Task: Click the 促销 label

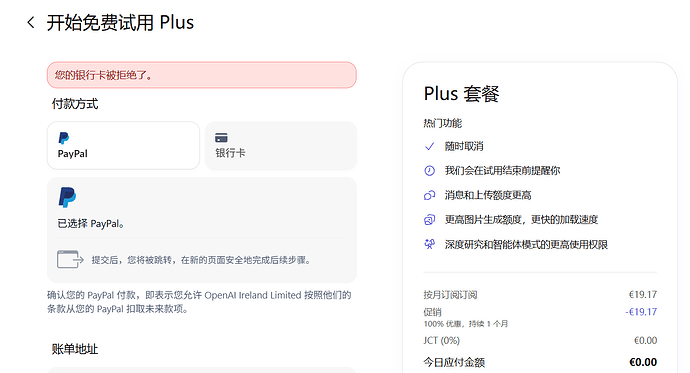Action: pyautogui.click(x=432, y=312)
